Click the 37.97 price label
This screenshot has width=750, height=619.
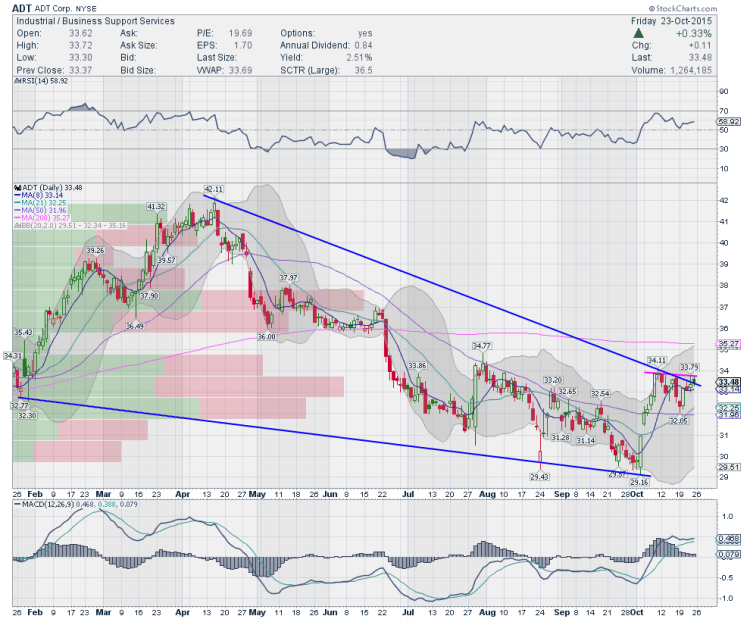click(x=288, y=277)
